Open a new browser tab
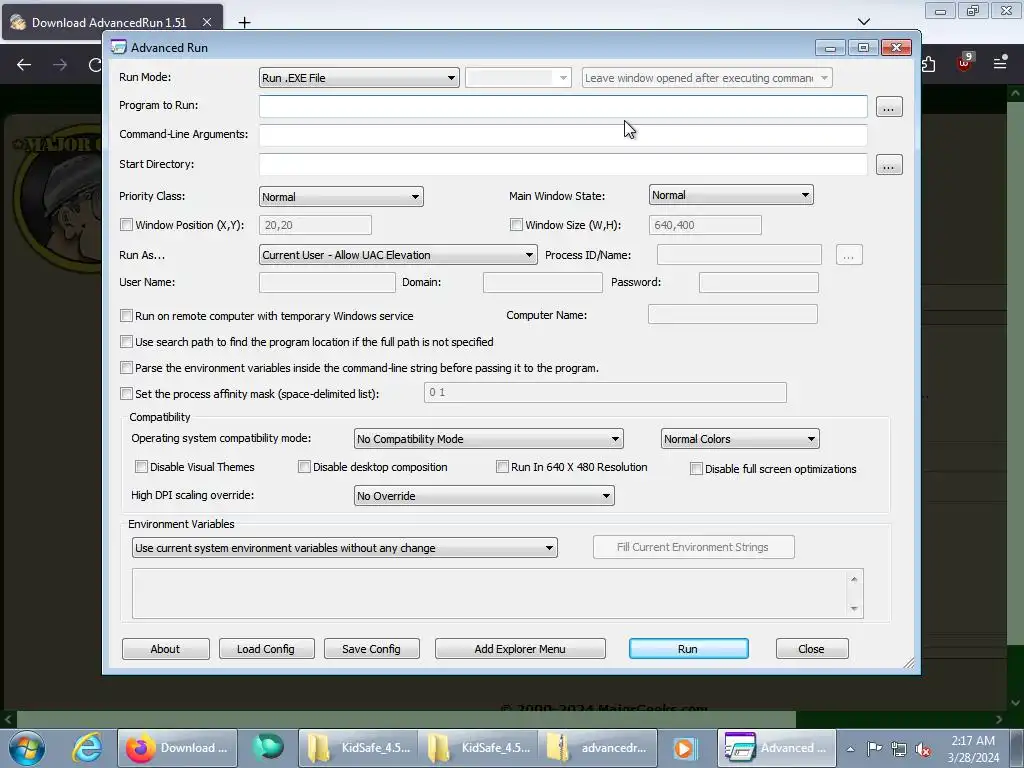1024x768 pixels. pyautogui.click(x=244, y=22)
